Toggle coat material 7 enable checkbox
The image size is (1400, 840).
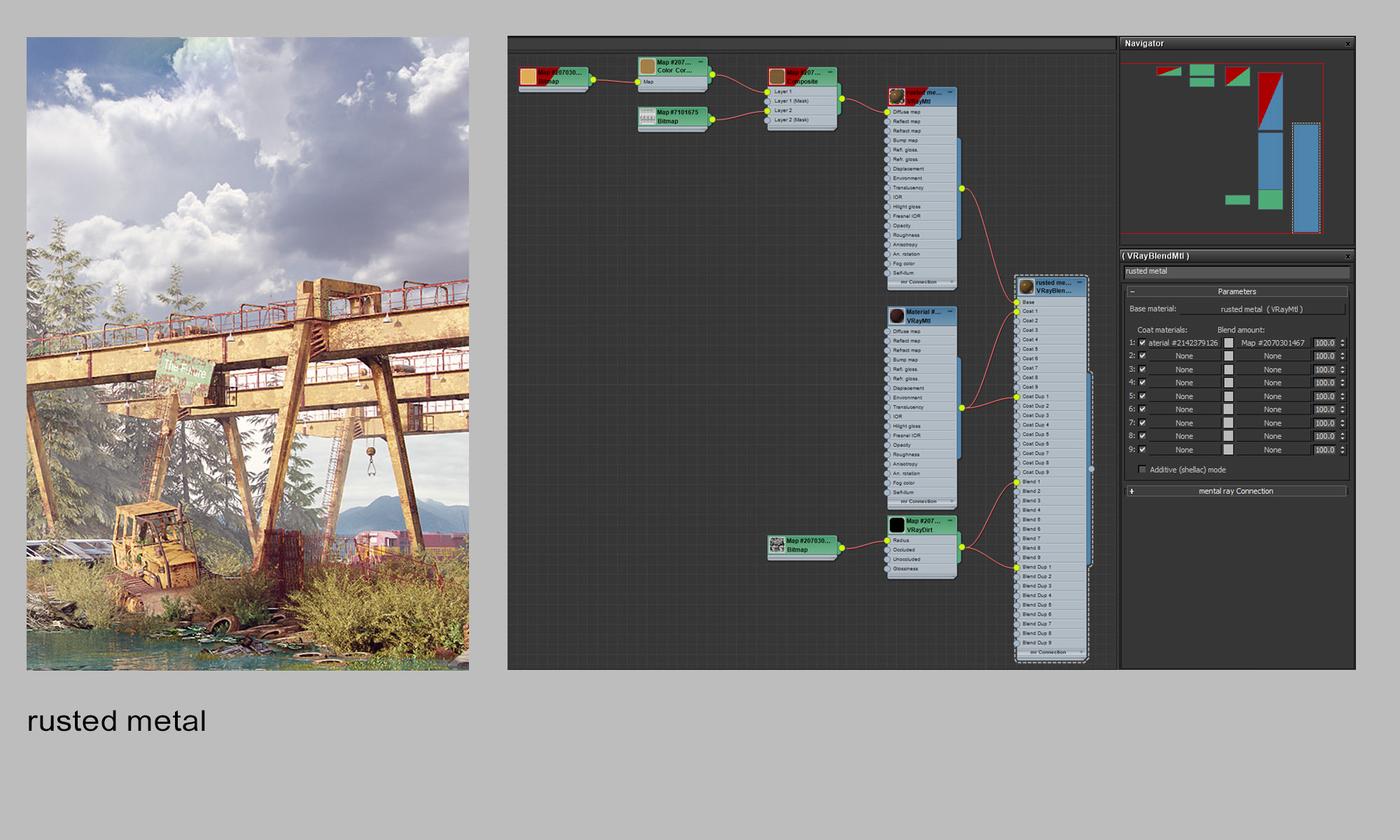tap(1142, 422)
